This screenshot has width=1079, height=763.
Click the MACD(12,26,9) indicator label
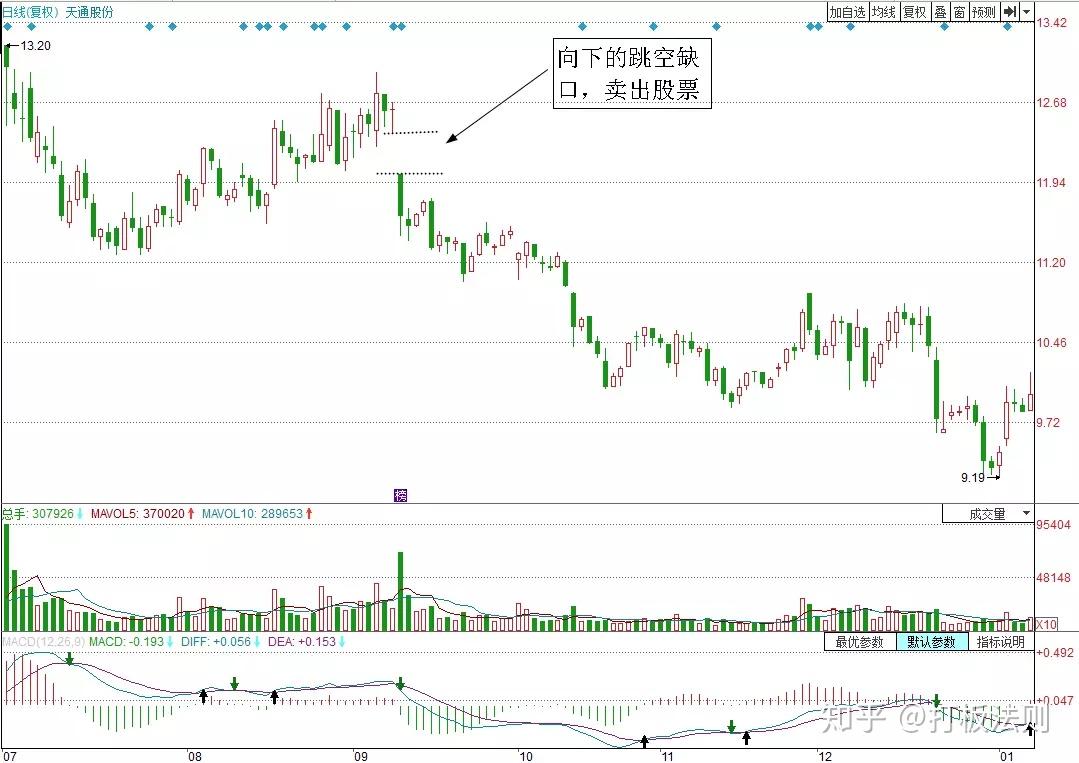43,642
